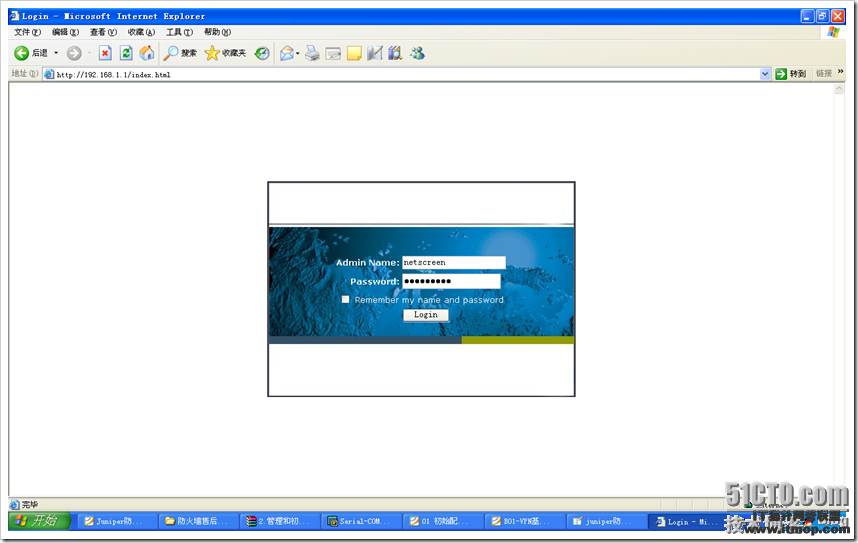
Task: Expand the mail button dropdown arrow
Action: pyautogui.click(x=298, y=53)
